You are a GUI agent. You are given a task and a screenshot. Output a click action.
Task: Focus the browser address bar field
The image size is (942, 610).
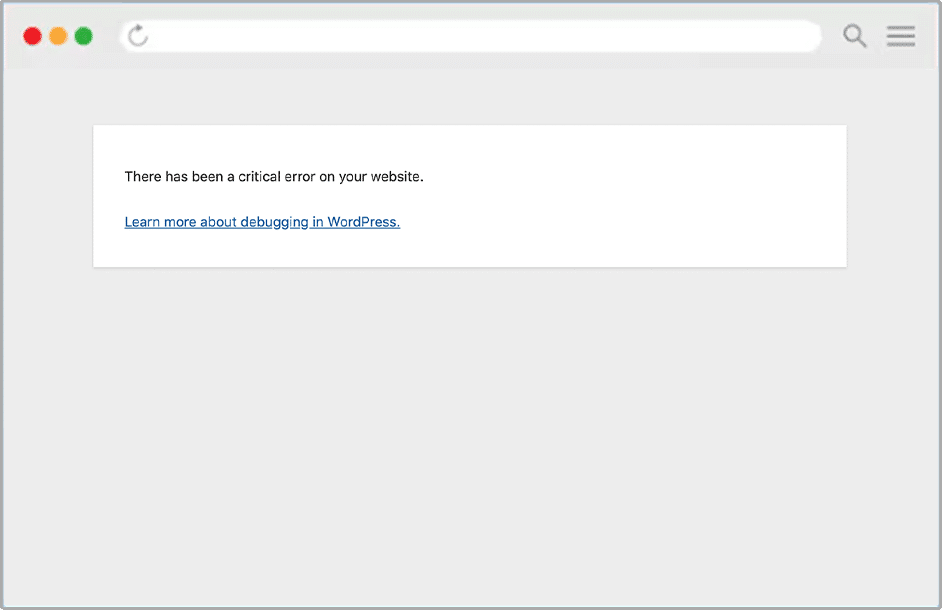(470, 36)
